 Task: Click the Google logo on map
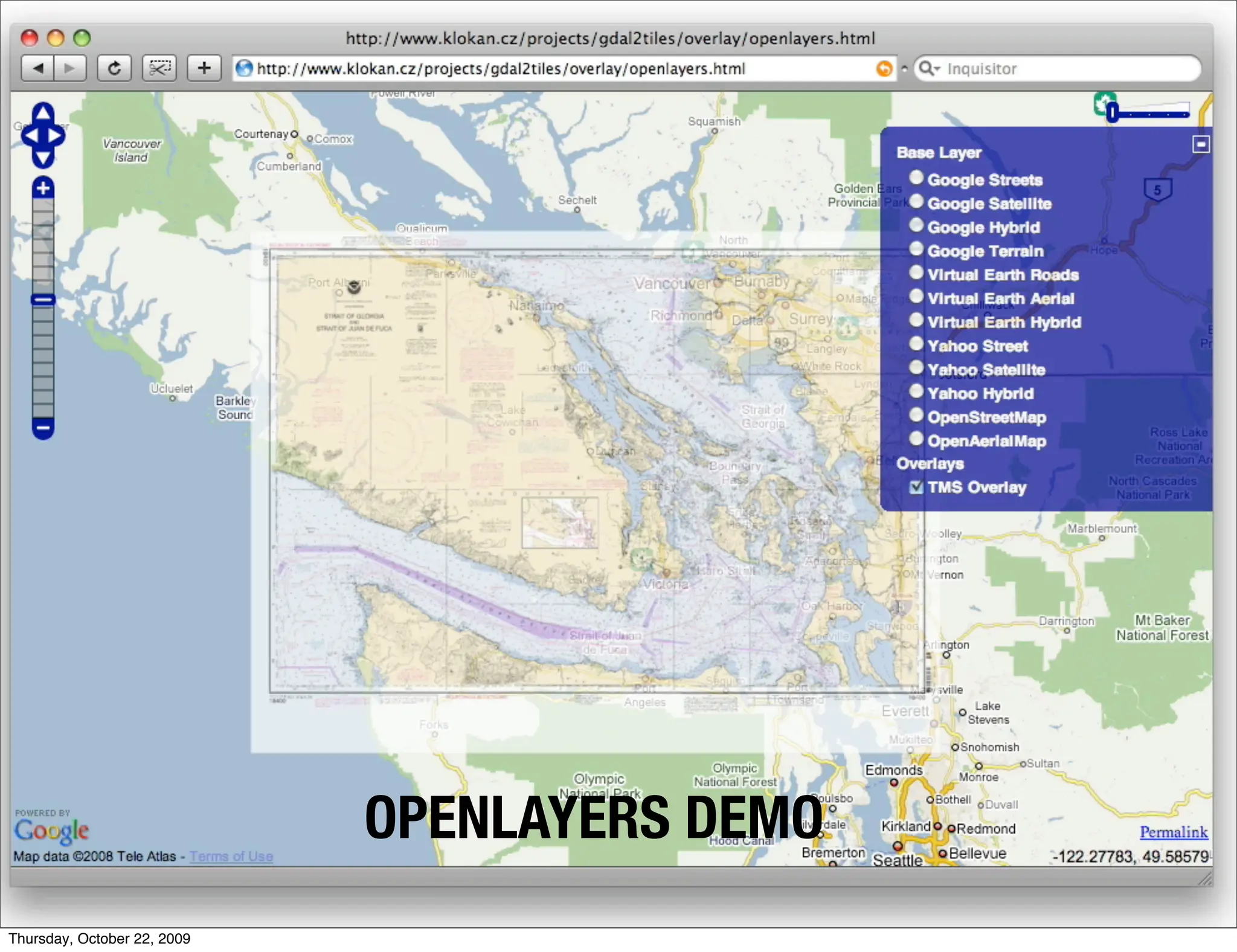52,831
